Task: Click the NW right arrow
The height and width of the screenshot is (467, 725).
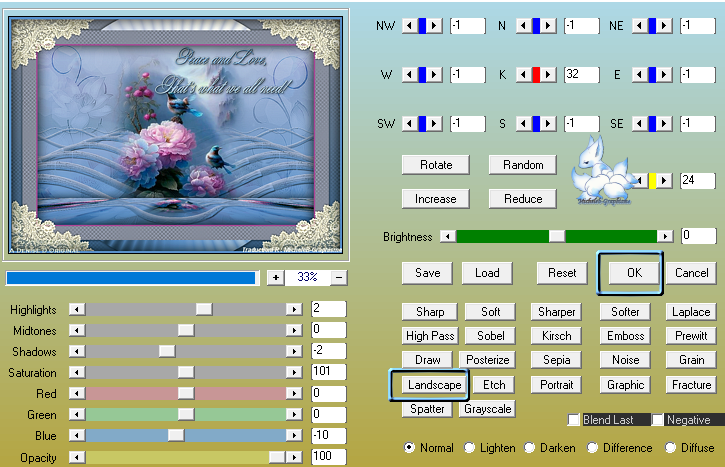Action: (x=434, y=26)
